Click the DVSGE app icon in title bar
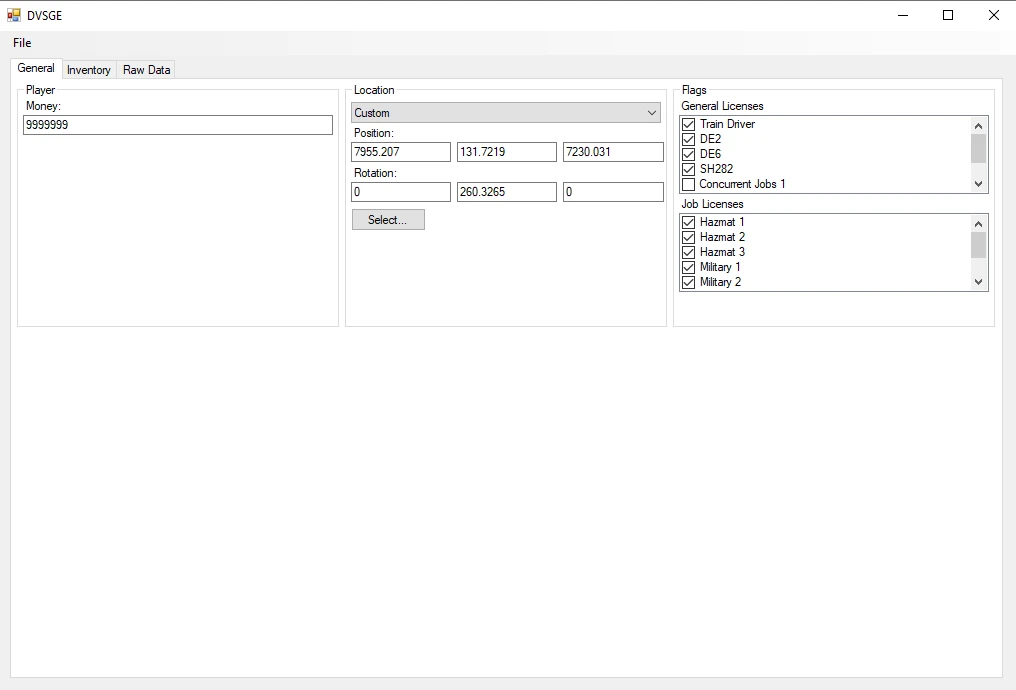Viewport: 1016px width, 690px height. [x=14, y=15]
